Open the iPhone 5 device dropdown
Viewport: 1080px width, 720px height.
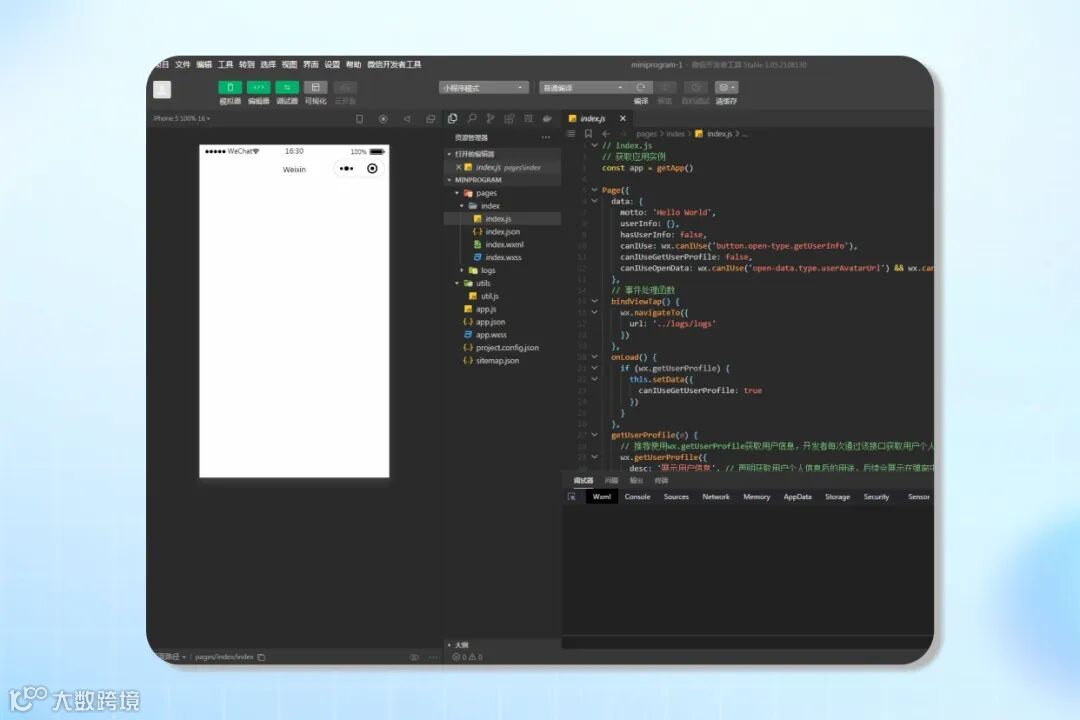pyautogui.click(x=182, y=119)
